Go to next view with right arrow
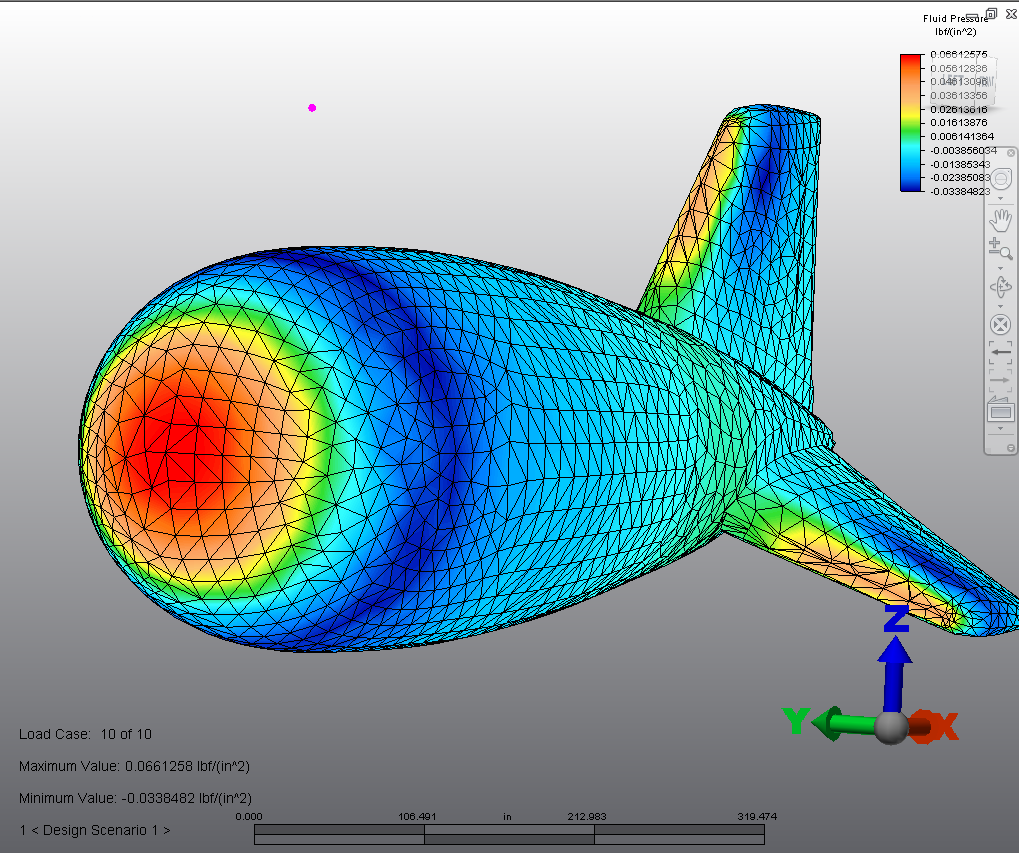1019x853 pixels. (x=1000, y=380)
